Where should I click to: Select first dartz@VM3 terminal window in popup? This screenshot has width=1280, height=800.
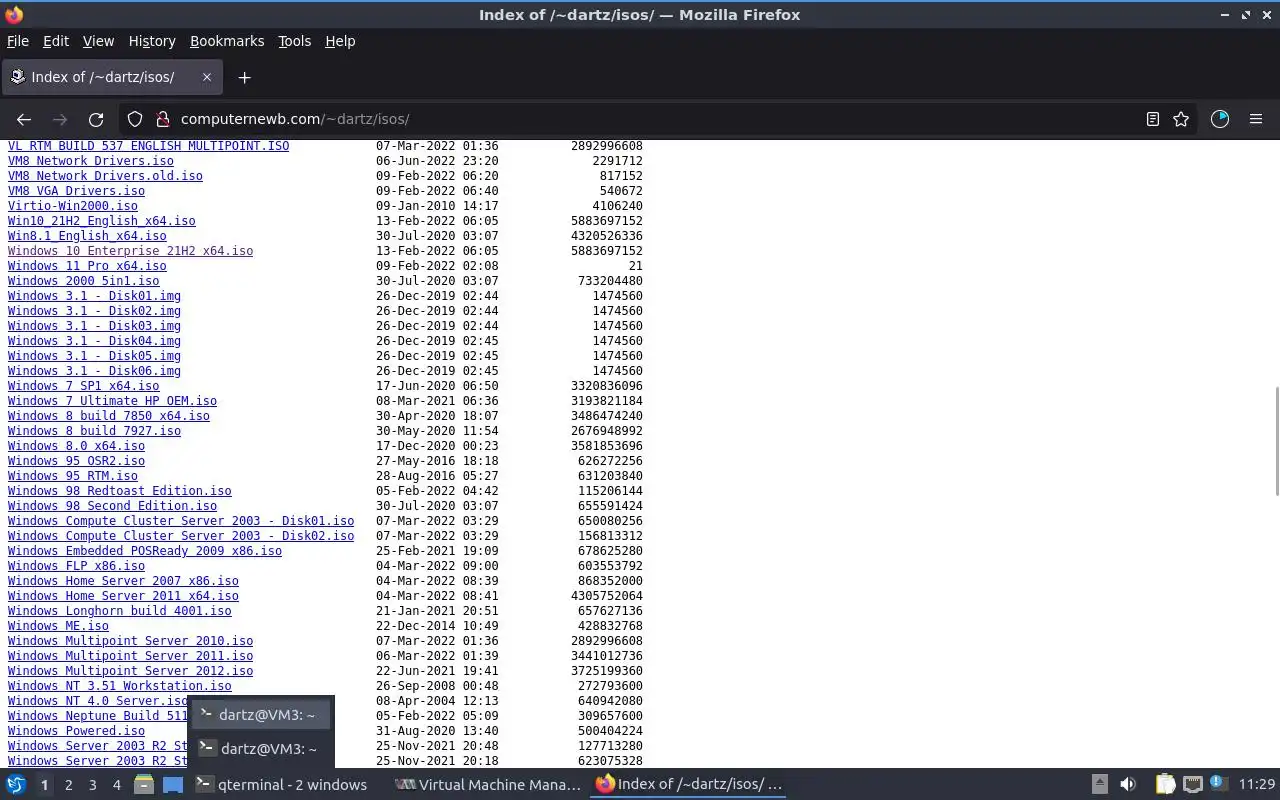point(260,714)
